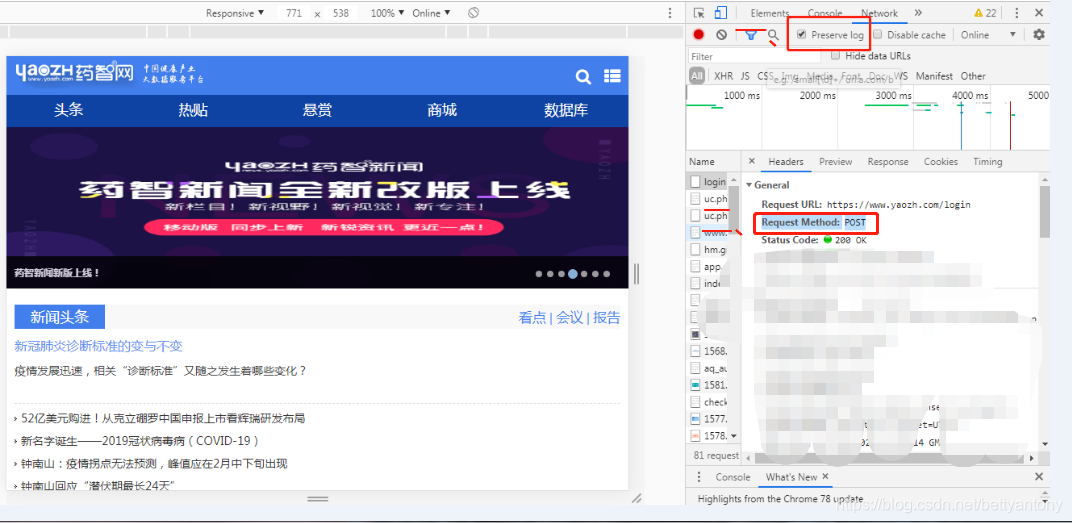Check the Hide data URLs checkbox
The height and width of the screenshot is (523, 1072).
[835, 55]
